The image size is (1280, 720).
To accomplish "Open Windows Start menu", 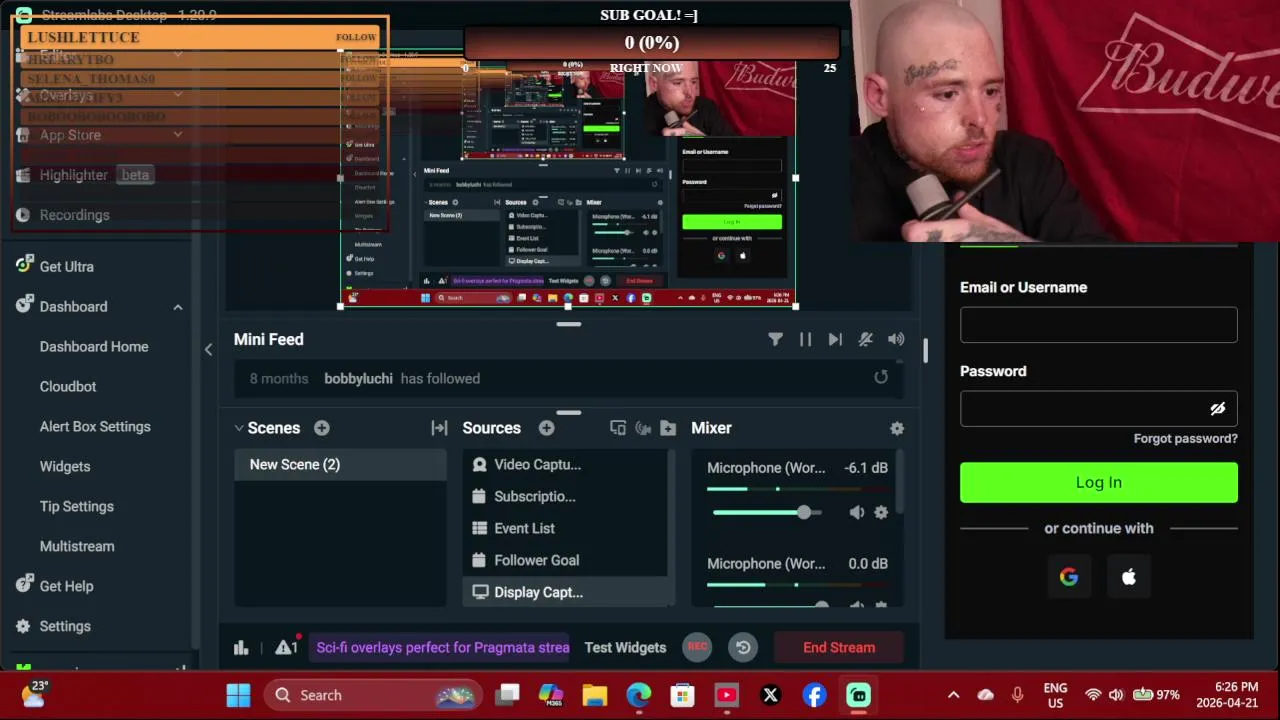I will click(x=238, y=695).
